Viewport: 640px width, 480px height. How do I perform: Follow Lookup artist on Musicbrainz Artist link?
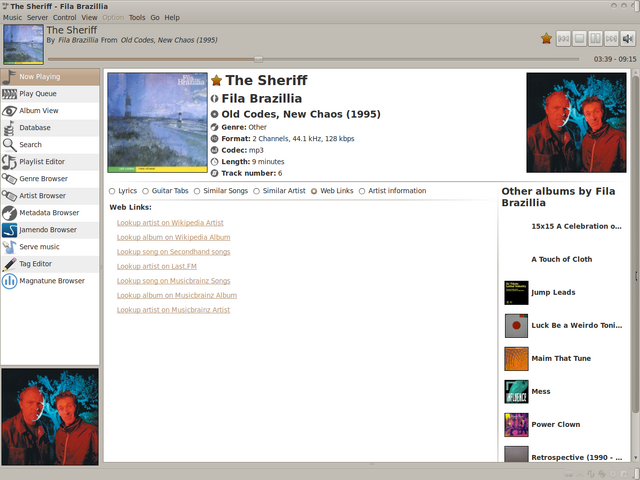click(x=173, y=310)
